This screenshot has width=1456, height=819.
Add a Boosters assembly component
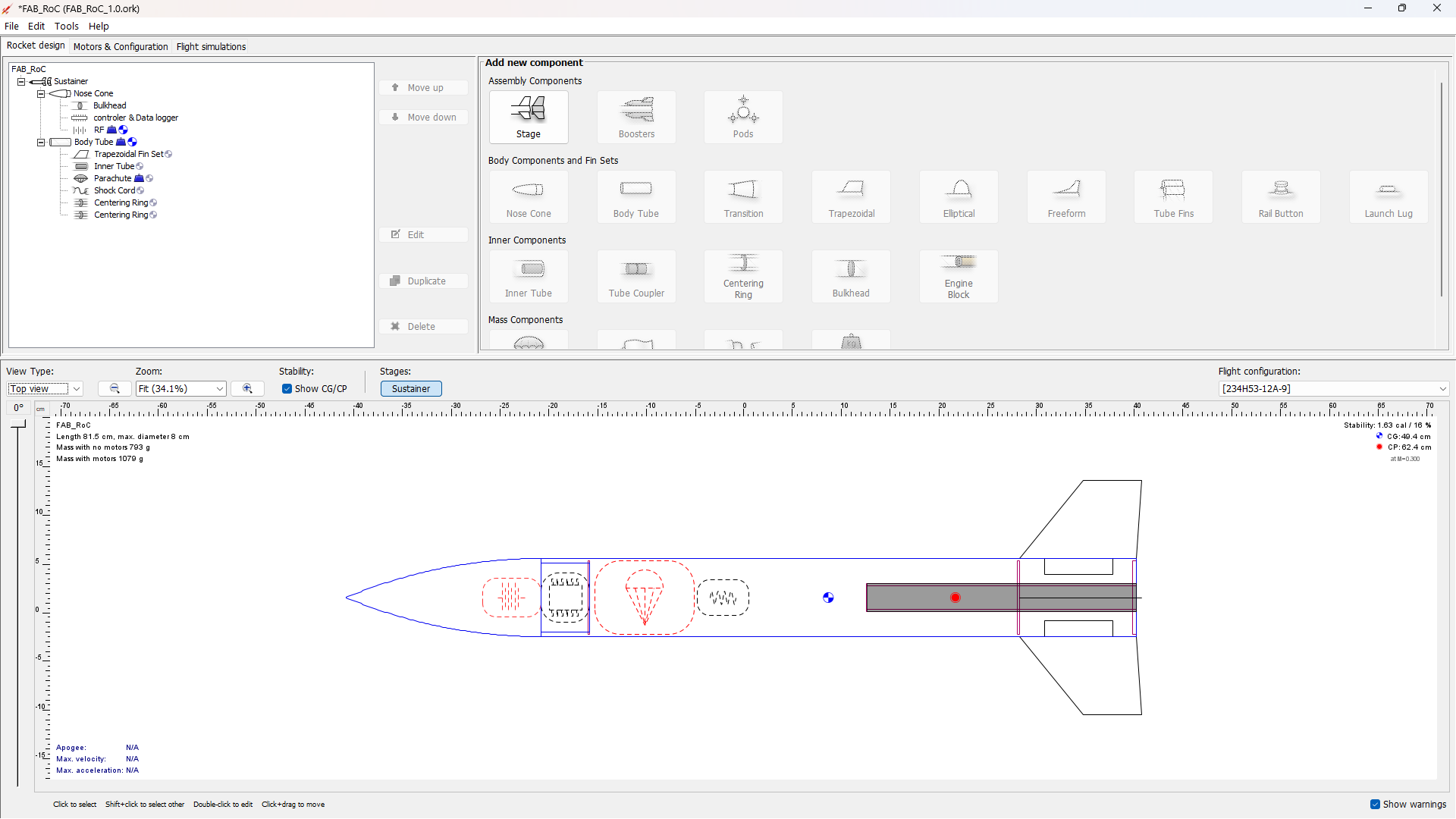636,117
